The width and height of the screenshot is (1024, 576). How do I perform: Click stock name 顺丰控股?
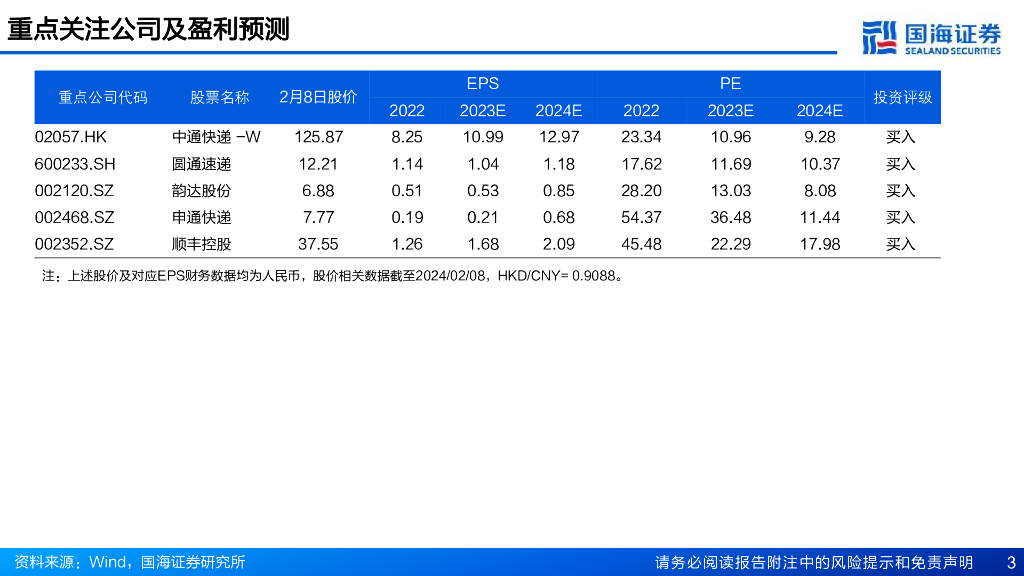tap(201, 244)
